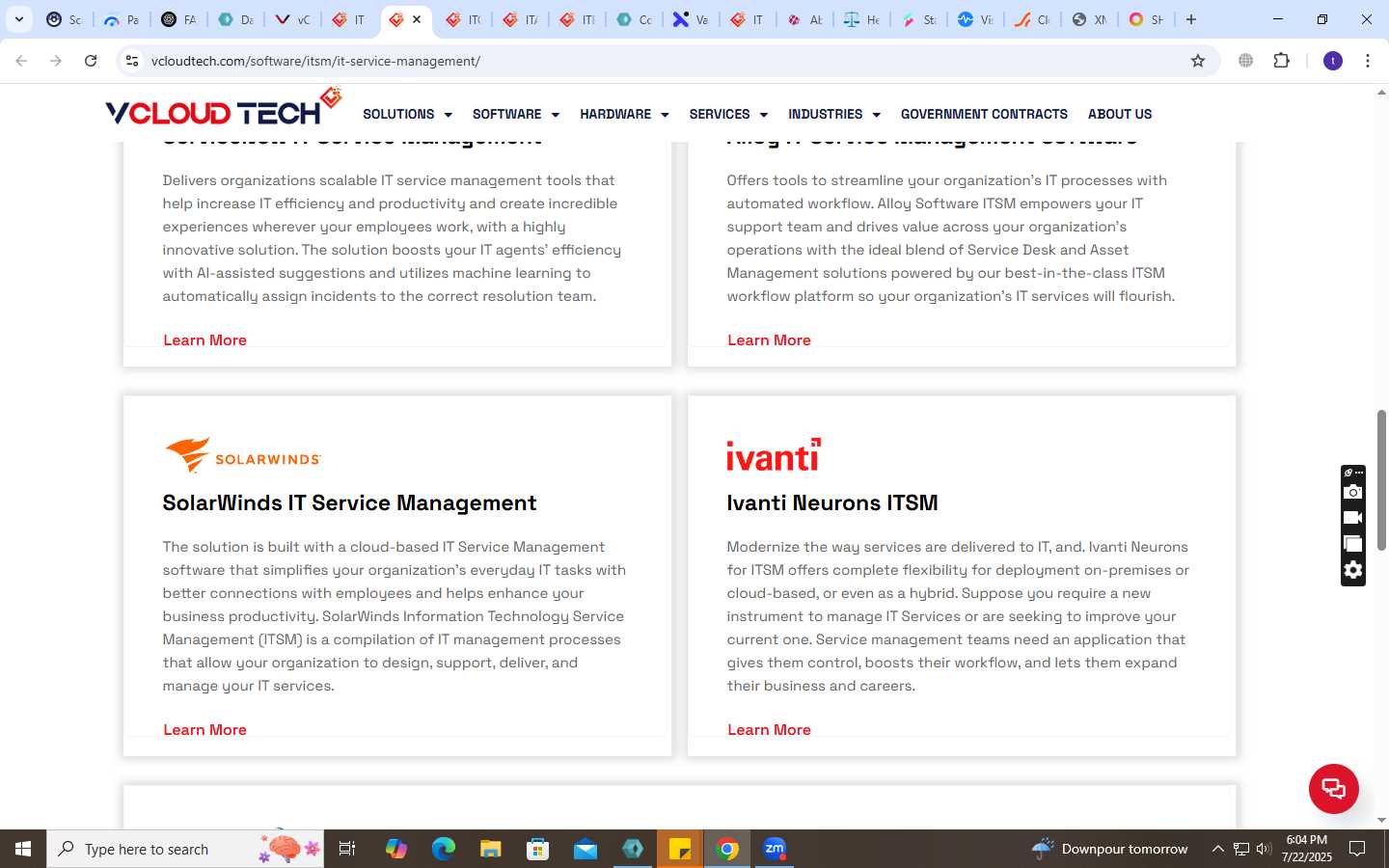The image size is (1389, 868).
Task: Switch to the 'Pa' browser tab
Action: [x=122, y=19]
